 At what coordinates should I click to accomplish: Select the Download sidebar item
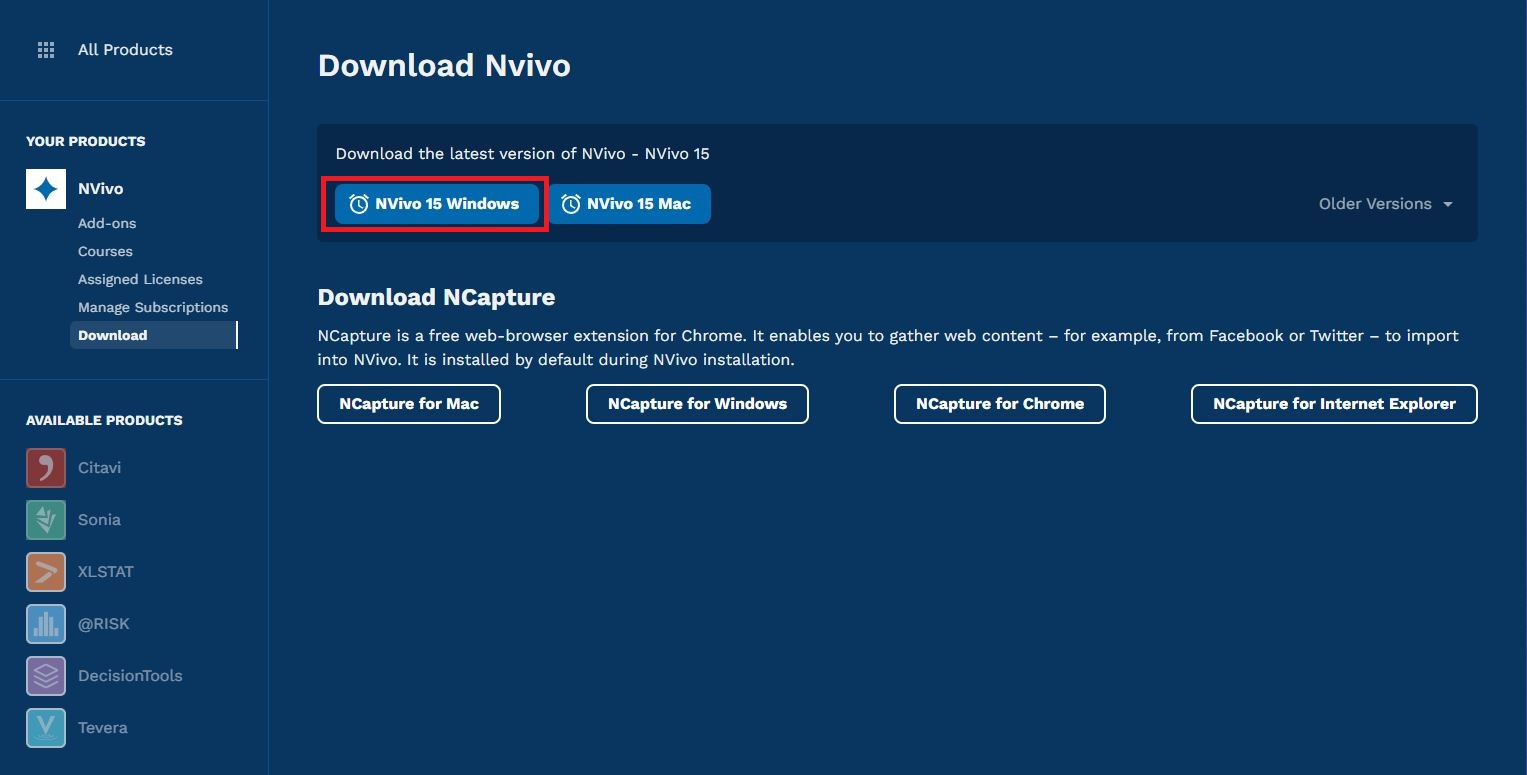click(154, 336)
